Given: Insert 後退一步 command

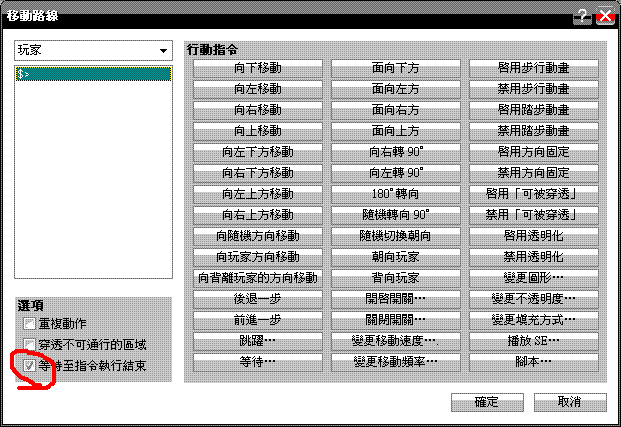Looking at the screenshot, I should (x=257, y=299).
